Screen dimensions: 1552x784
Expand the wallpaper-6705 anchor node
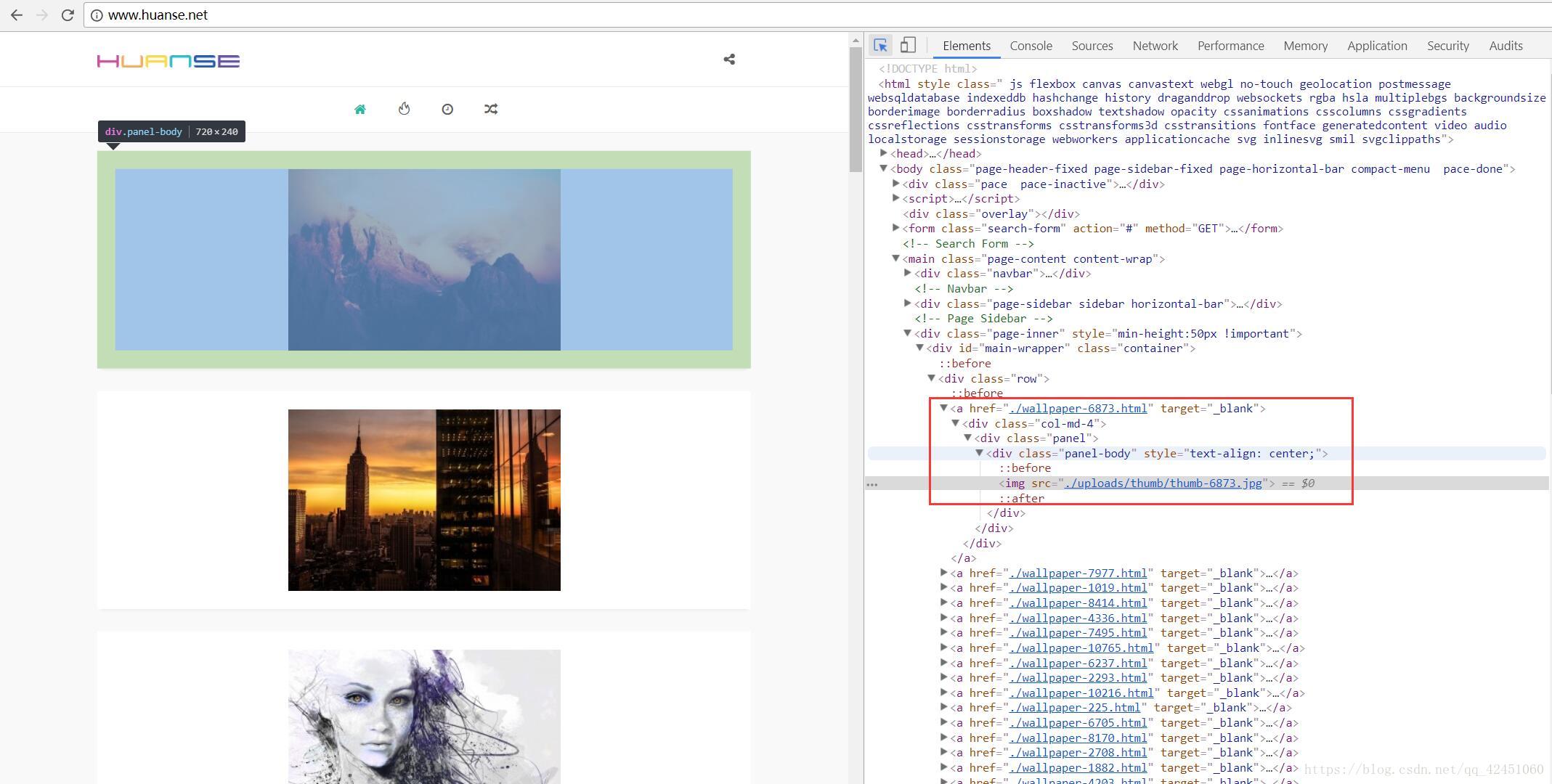point(944,722)
